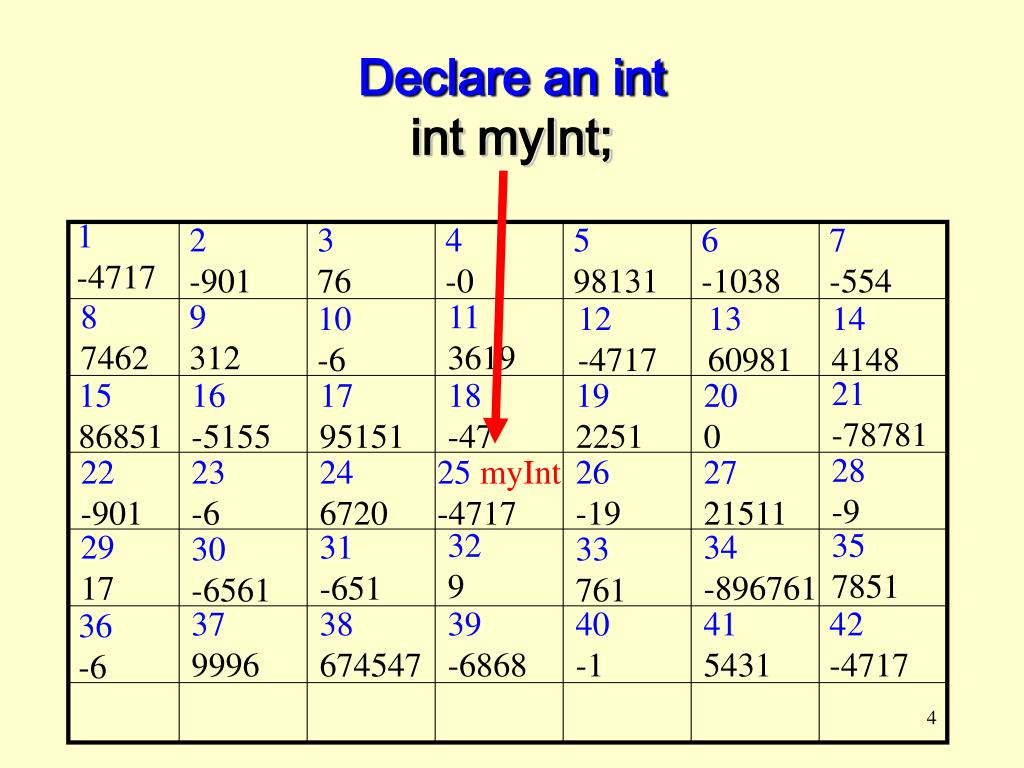
Task: Click the value -651
Action: pos(349,589)
